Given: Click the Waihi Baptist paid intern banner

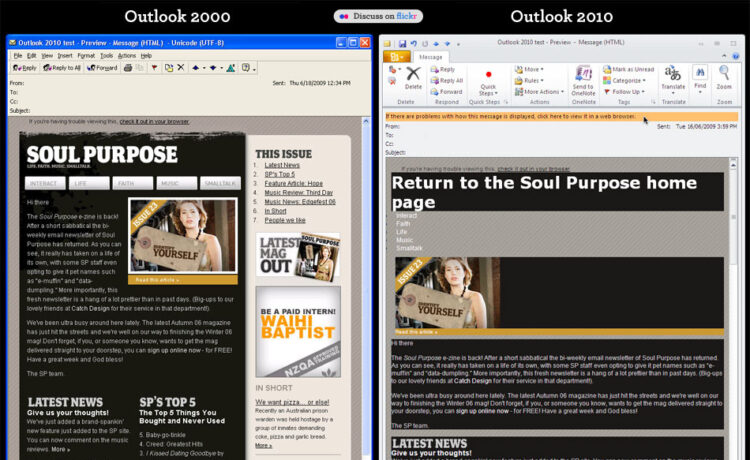Looking at the screenshot, I should click(298, 331).
